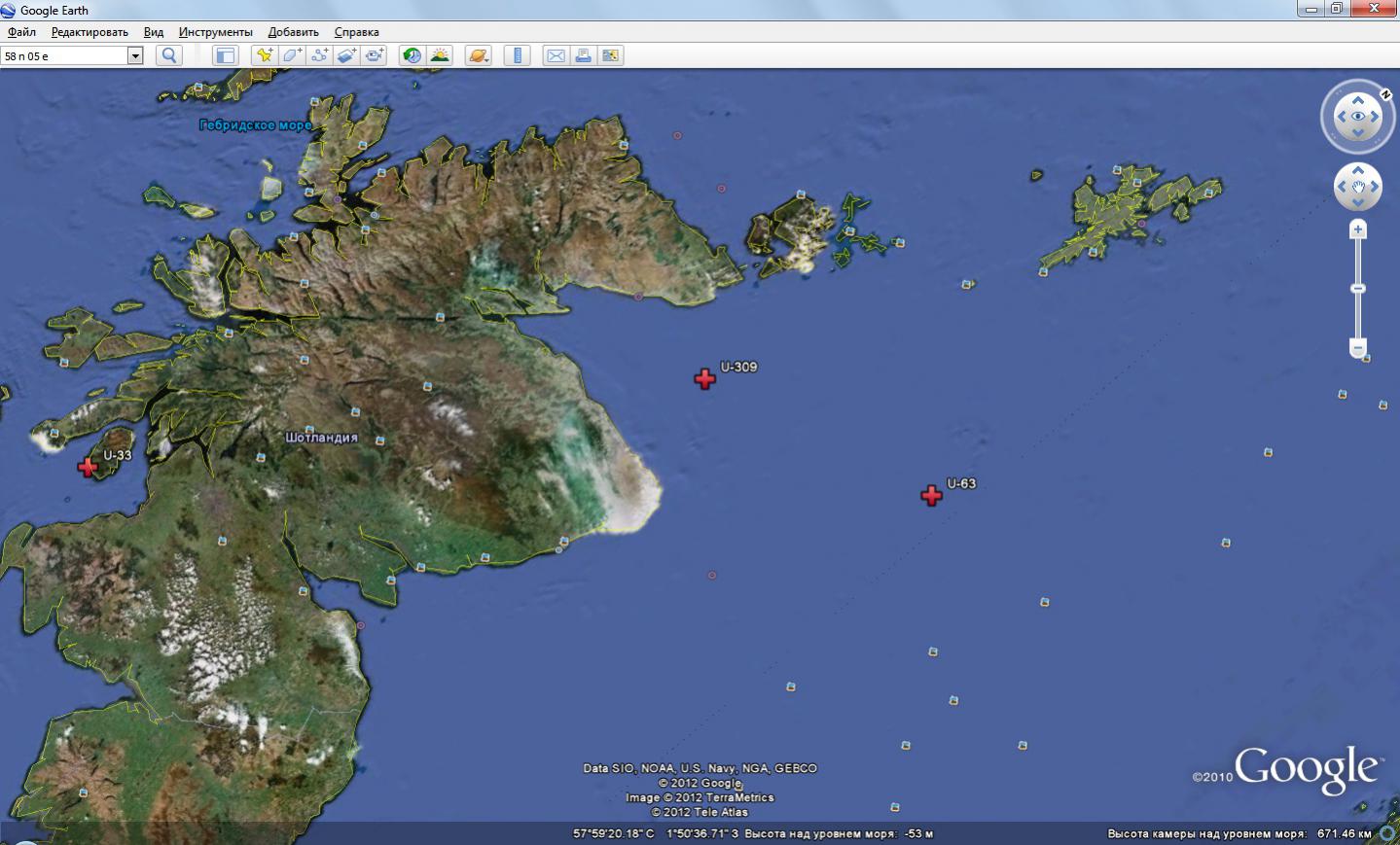
Task: Click the search input field
Action: 64,55
